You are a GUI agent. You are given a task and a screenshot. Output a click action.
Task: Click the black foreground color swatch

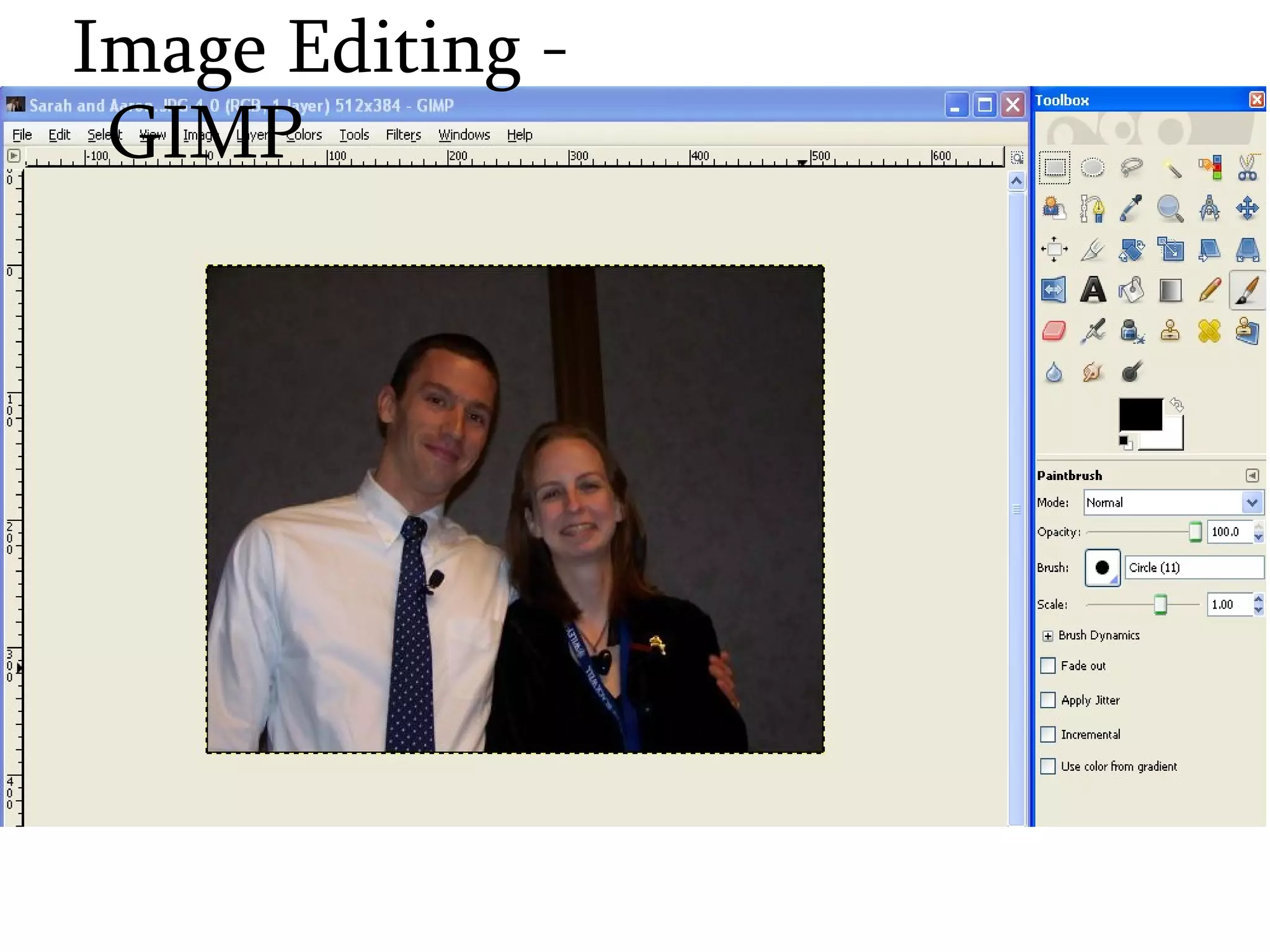click(x=1140, y=414)
